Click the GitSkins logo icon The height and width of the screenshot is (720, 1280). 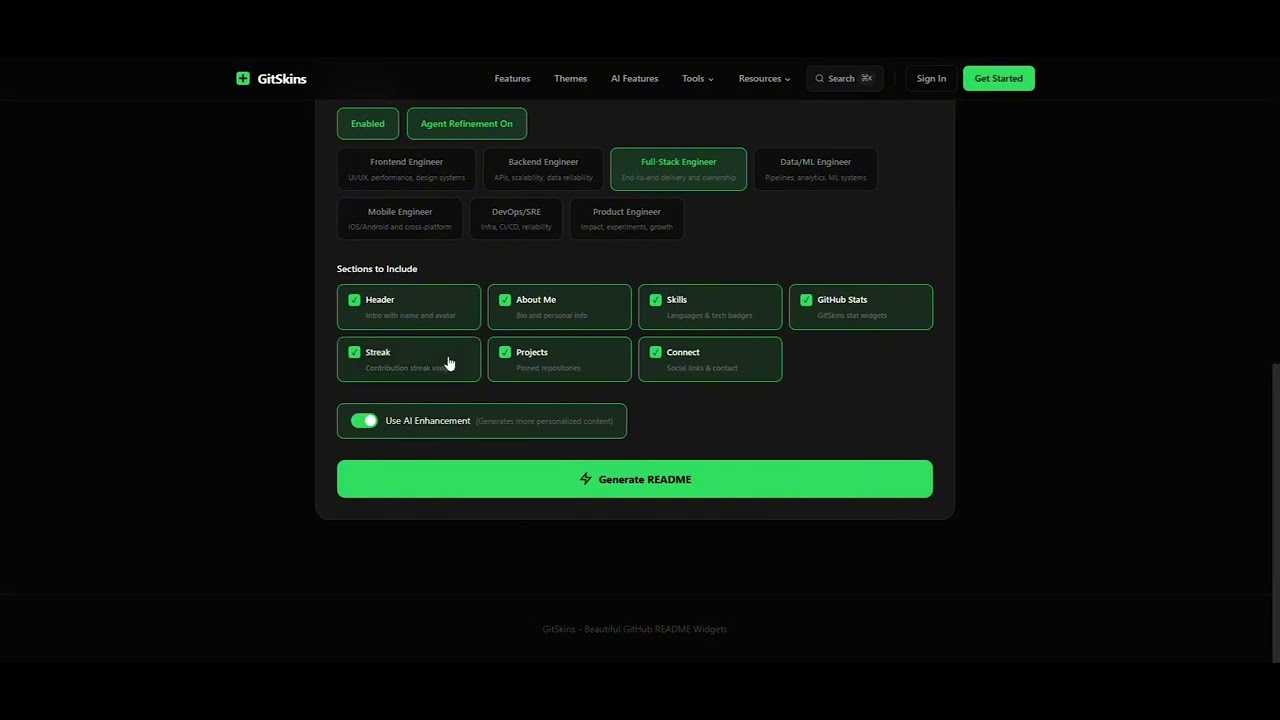coord(243,78)
